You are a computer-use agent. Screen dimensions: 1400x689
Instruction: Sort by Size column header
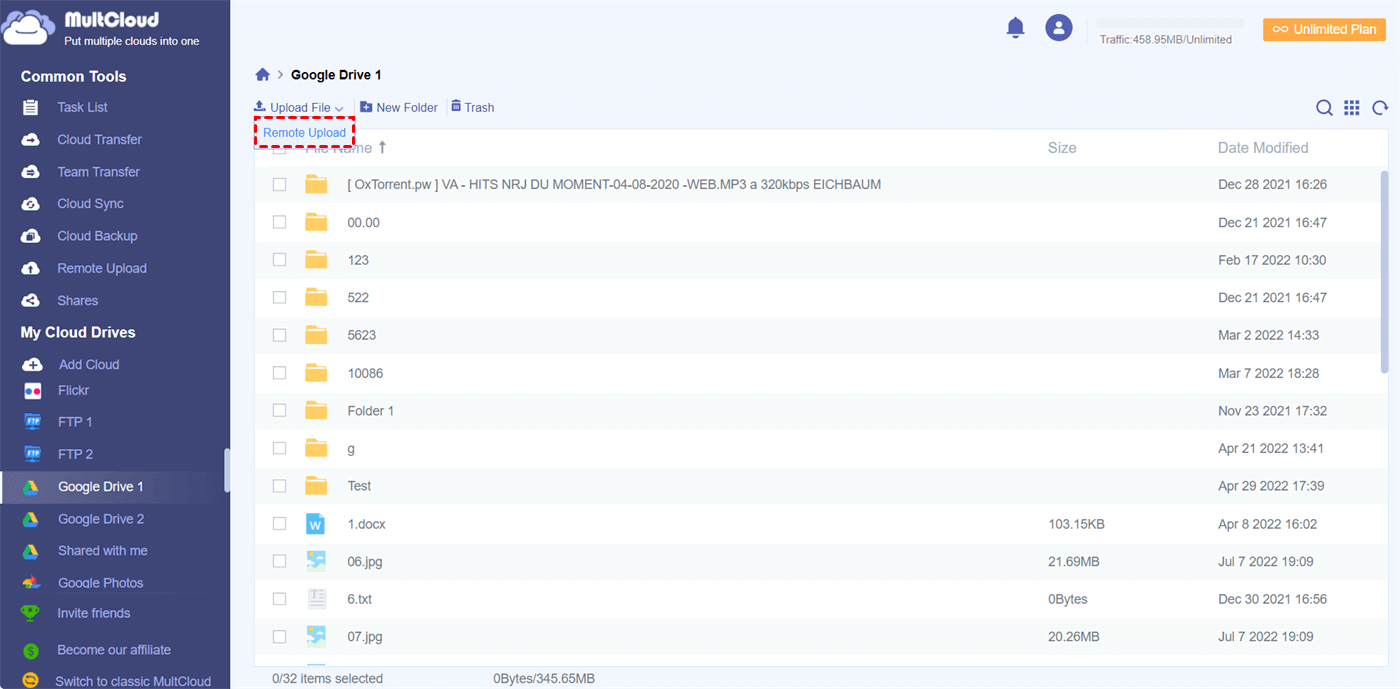1062,148
